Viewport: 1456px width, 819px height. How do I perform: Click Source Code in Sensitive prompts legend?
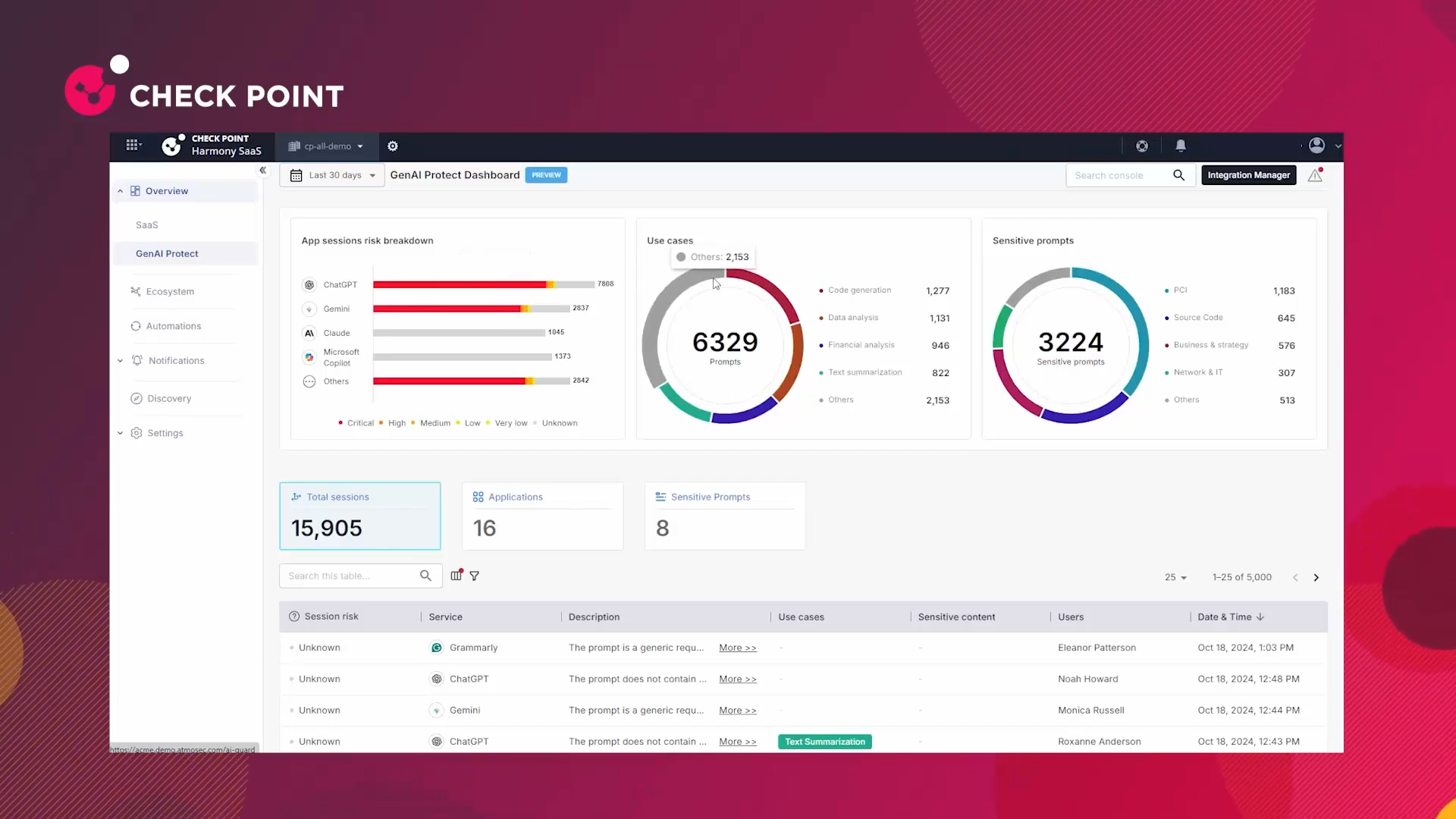[1198, 318]
